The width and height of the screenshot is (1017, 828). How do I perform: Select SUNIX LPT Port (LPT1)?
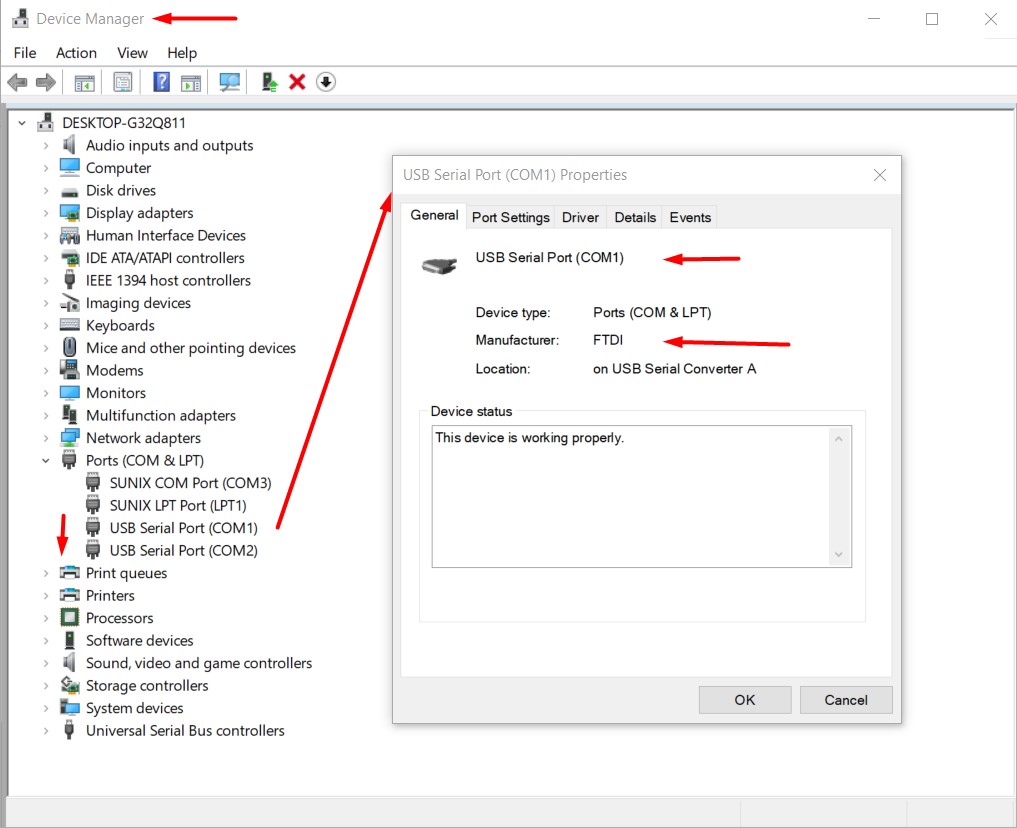pos(178,505)
